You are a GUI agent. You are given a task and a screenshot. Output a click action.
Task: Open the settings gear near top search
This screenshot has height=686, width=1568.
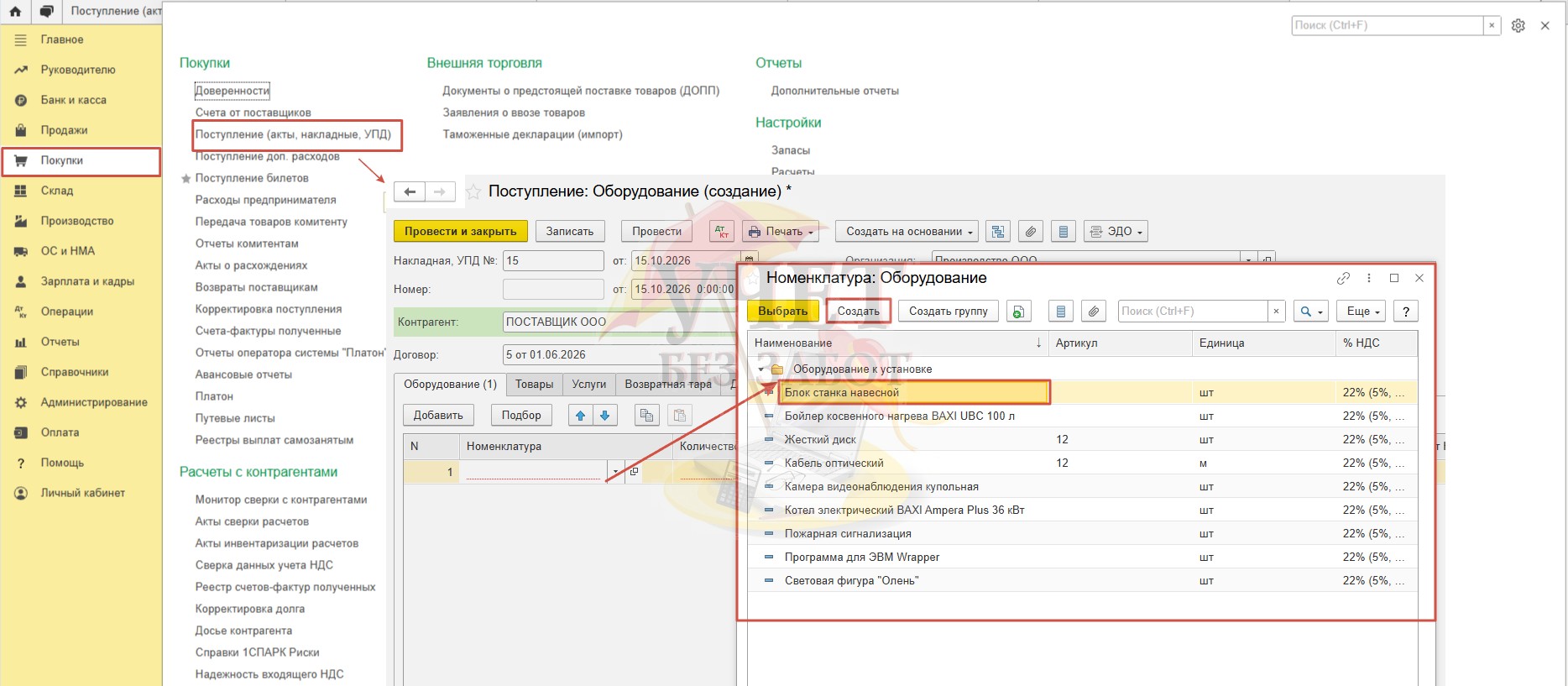(1518, 26)
